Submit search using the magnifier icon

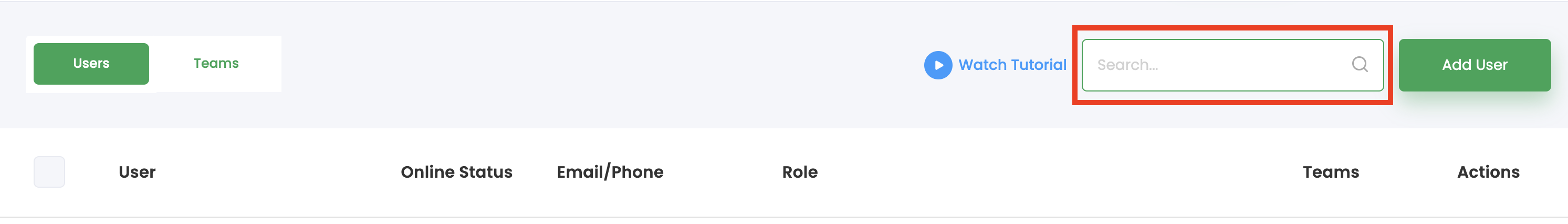tap(1360, 65)
